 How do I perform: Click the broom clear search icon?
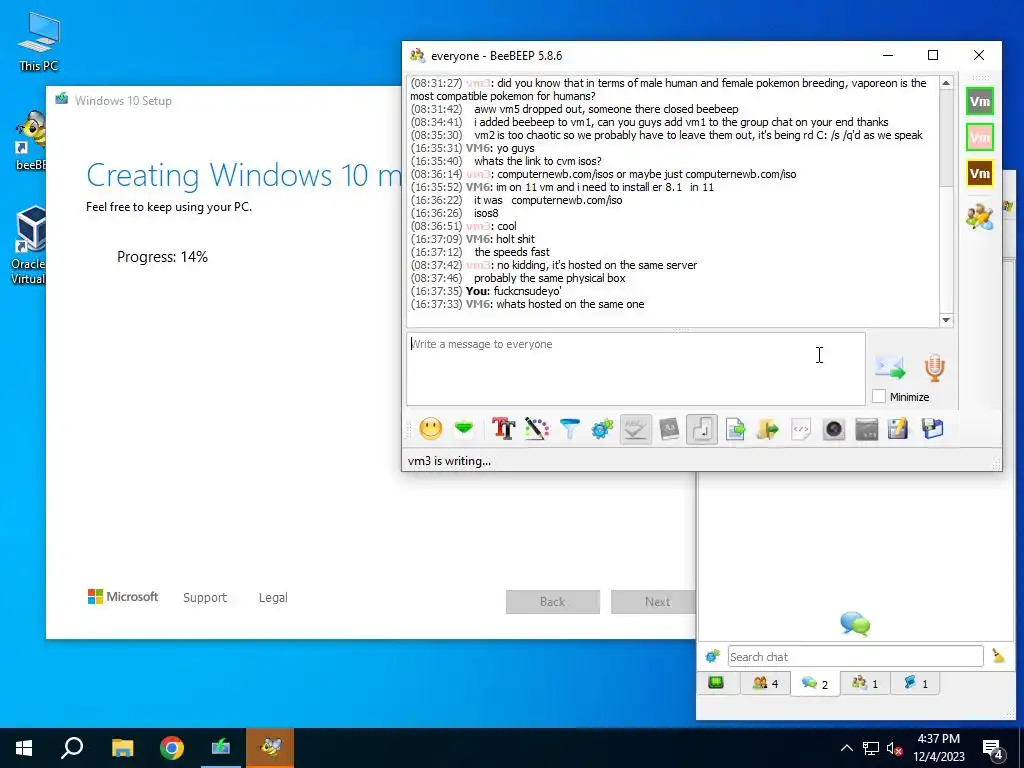click(x=998, y=656)
